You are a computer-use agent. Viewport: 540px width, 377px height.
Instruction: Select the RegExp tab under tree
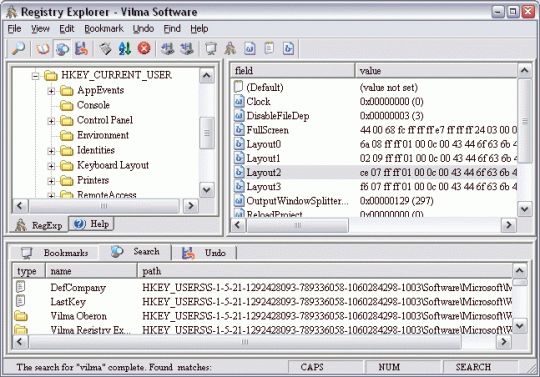tap(39, 225)
